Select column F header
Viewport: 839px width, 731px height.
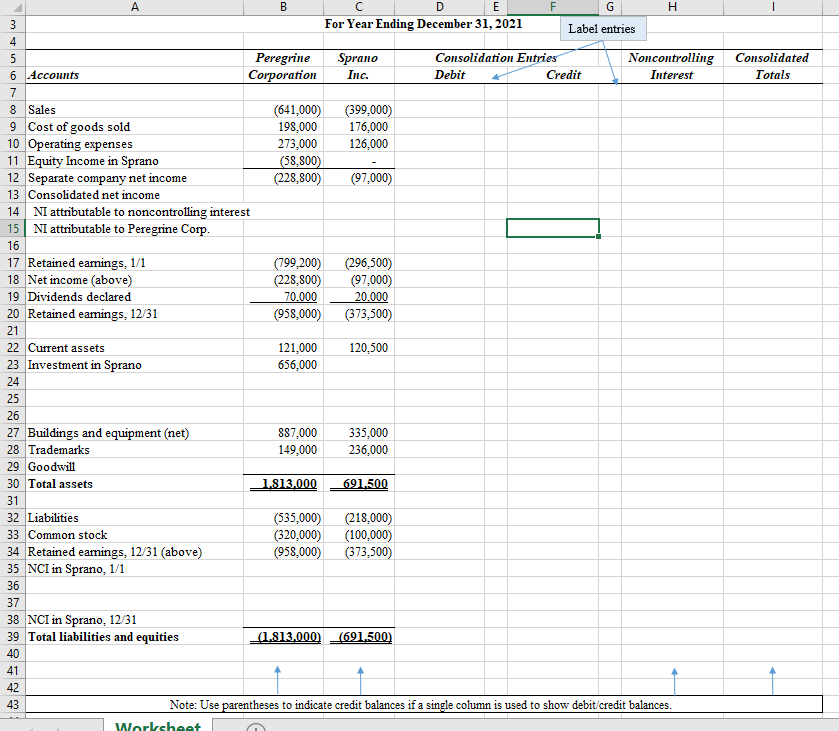(x=553, y=7)
